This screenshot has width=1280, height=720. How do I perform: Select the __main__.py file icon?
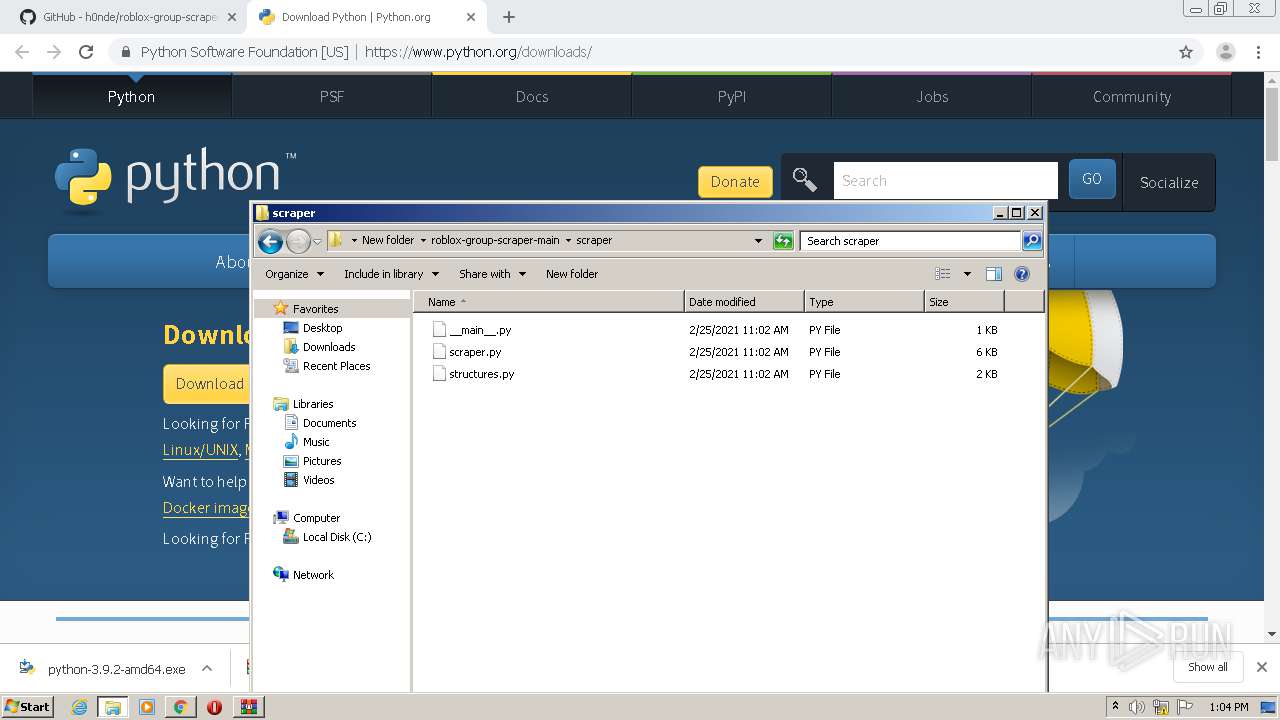click(x=439, y=330)
